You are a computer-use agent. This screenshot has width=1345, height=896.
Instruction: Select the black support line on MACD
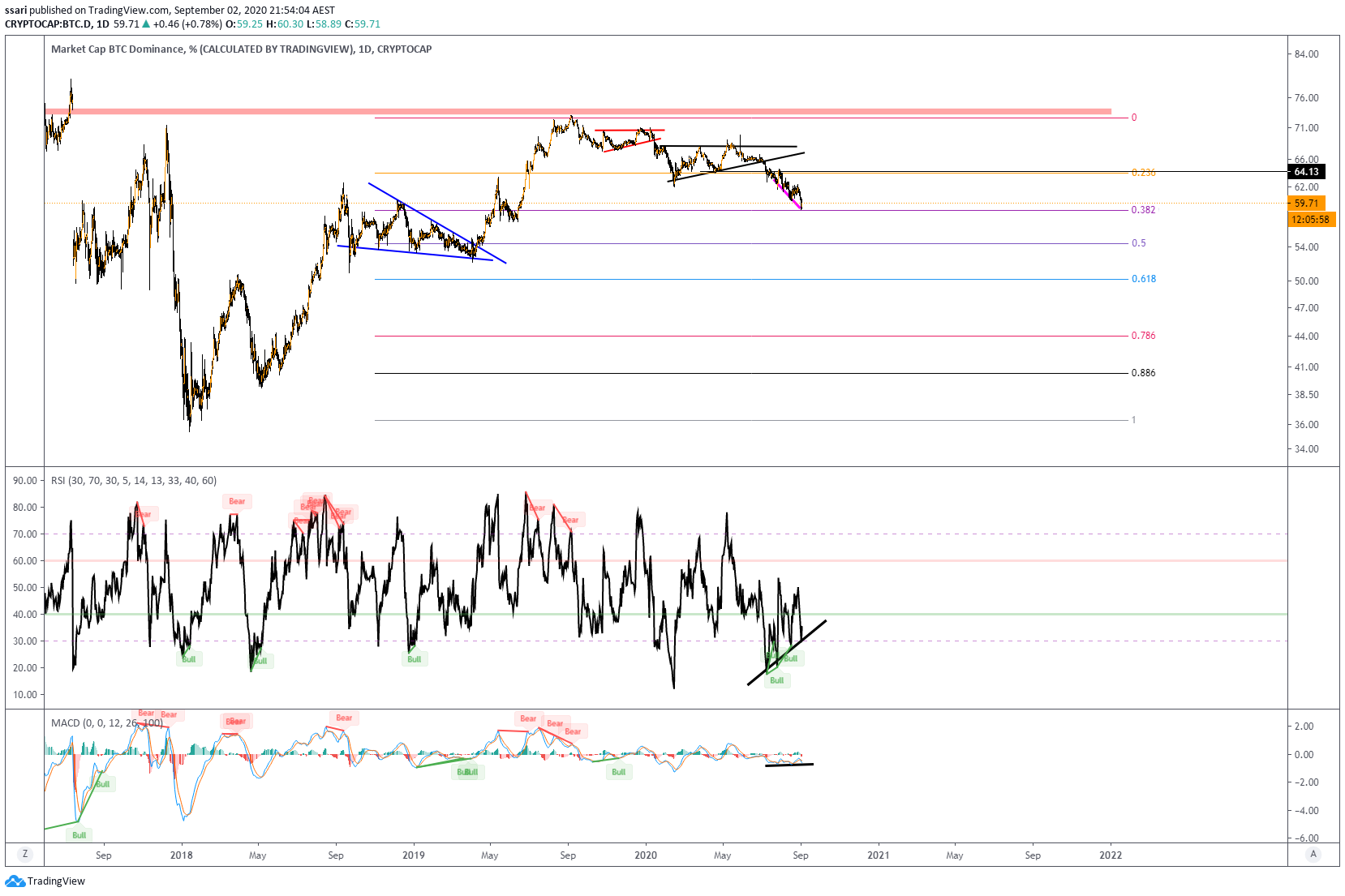pos(789,765)
